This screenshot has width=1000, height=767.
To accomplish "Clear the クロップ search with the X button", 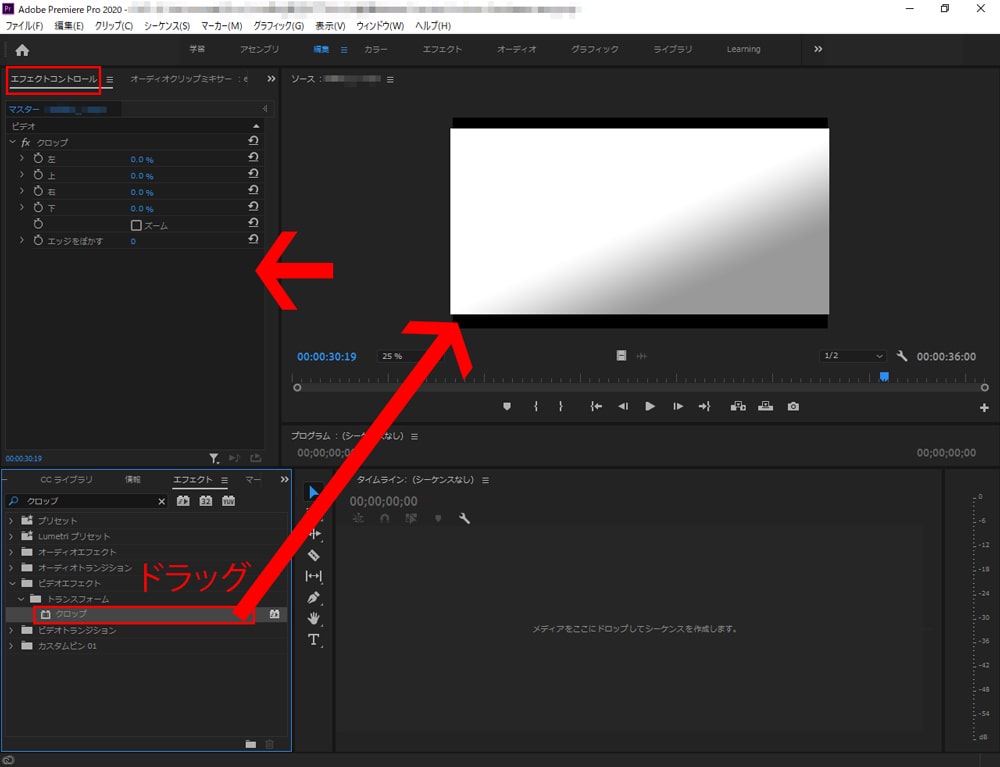I will click(160, 500).
